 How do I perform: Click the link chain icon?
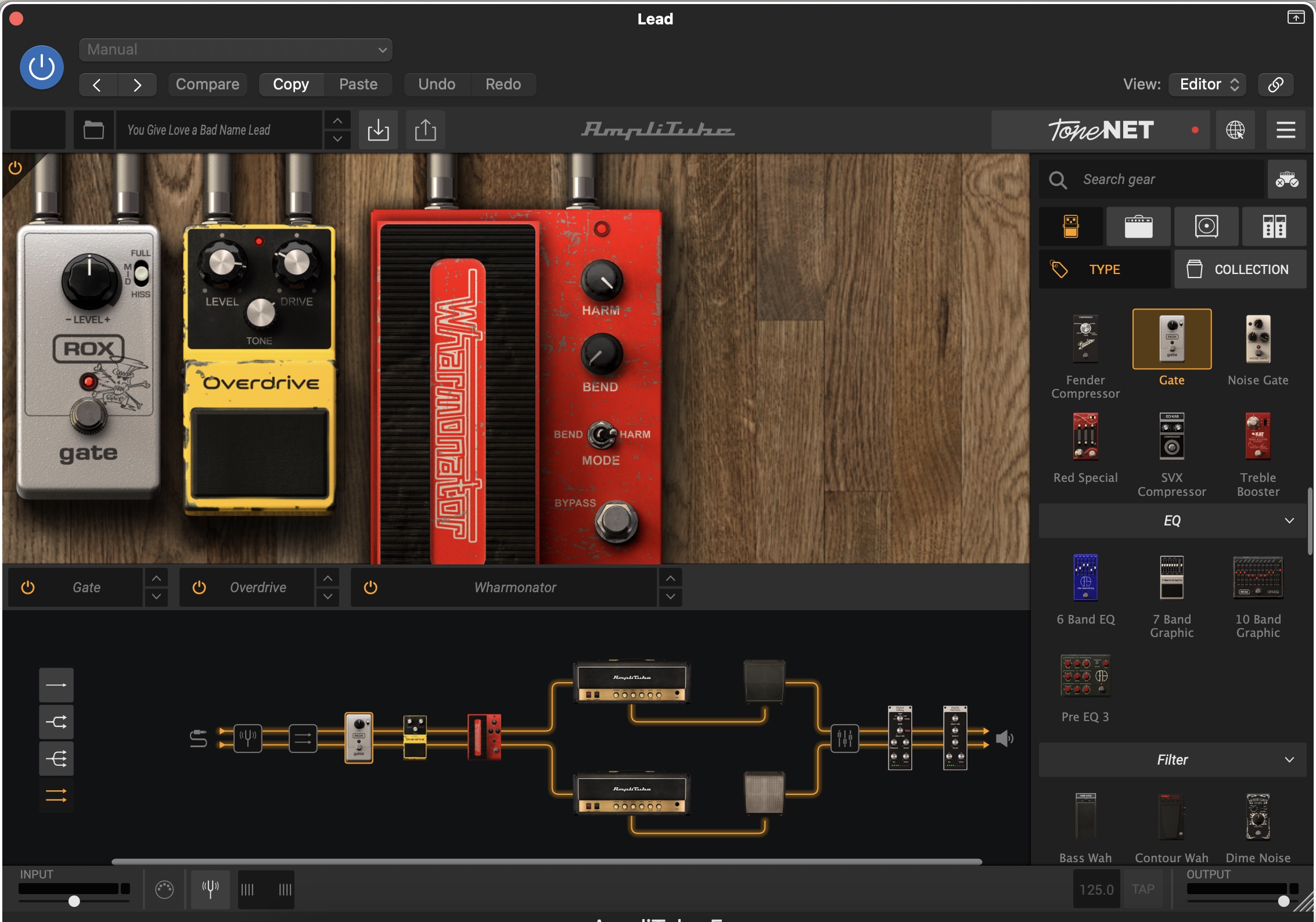[1275, 85]
